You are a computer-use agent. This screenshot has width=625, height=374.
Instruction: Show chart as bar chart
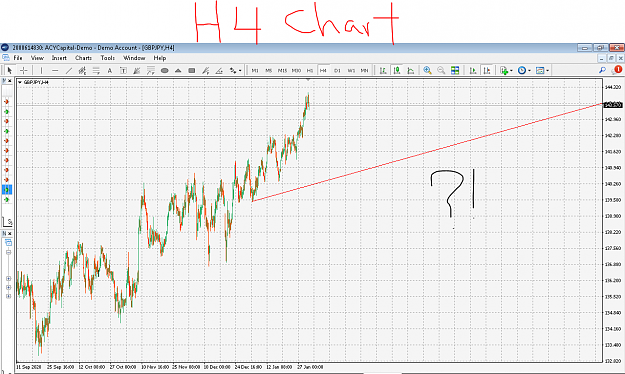(383, 71)
